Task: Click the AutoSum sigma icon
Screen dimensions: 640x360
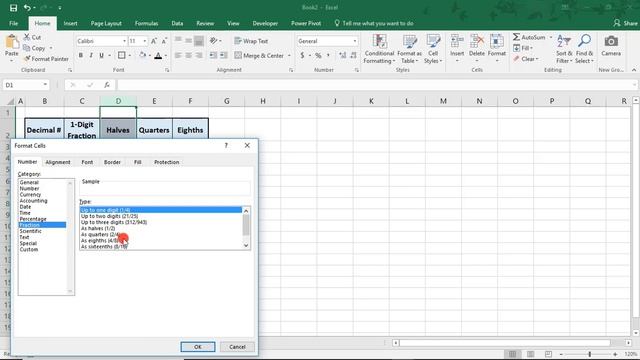Action: coord(516,37)
